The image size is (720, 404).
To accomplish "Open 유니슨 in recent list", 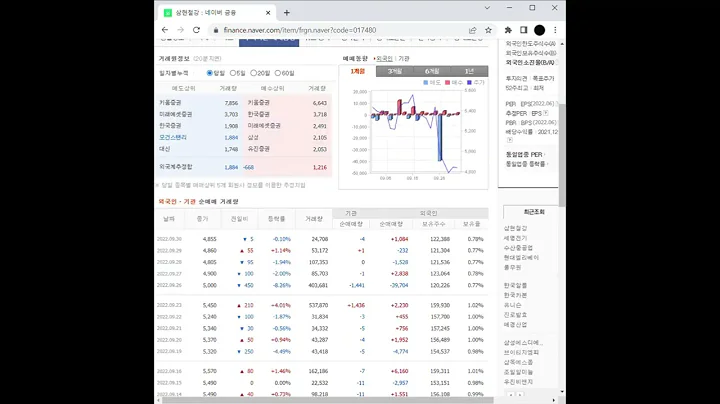I will 512,305.
